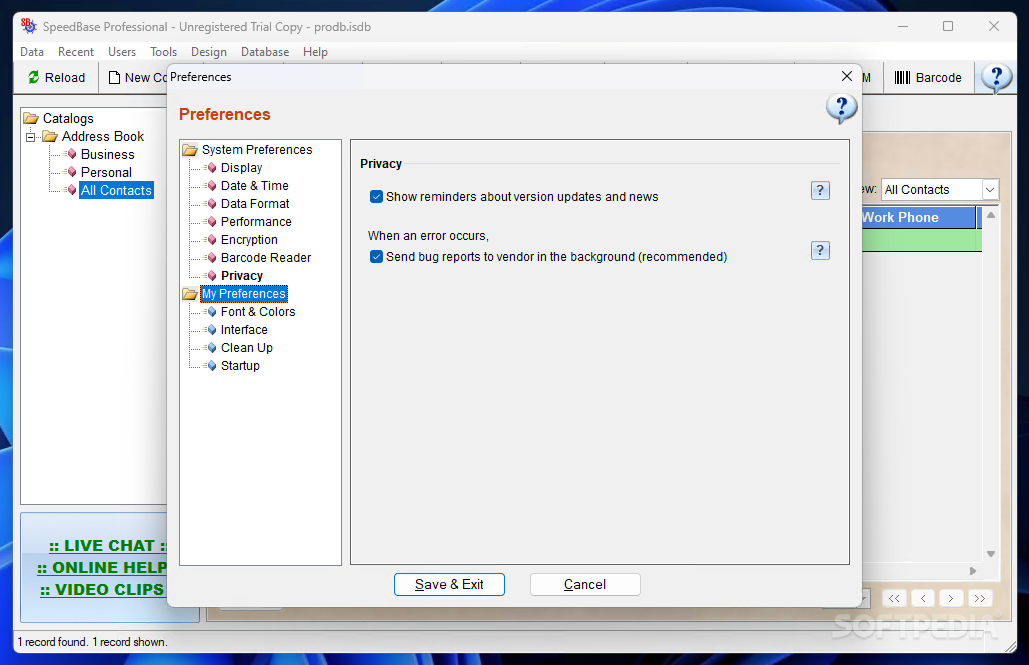Viewport: 1029px width, 665px height.
Task: Click the green highlighted record row
Action: pos(921,240)
